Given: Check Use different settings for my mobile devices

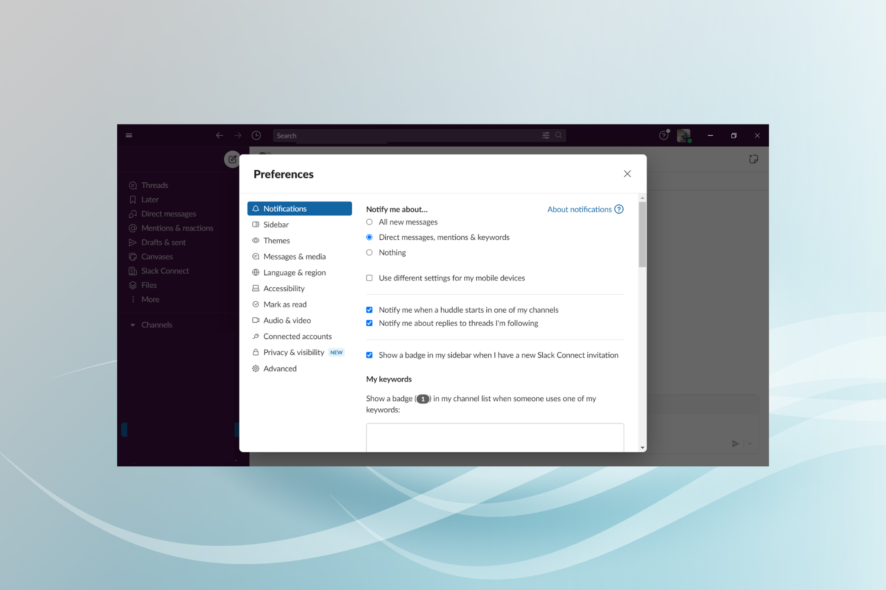Looking at the screenshot, I should [369, 278].
